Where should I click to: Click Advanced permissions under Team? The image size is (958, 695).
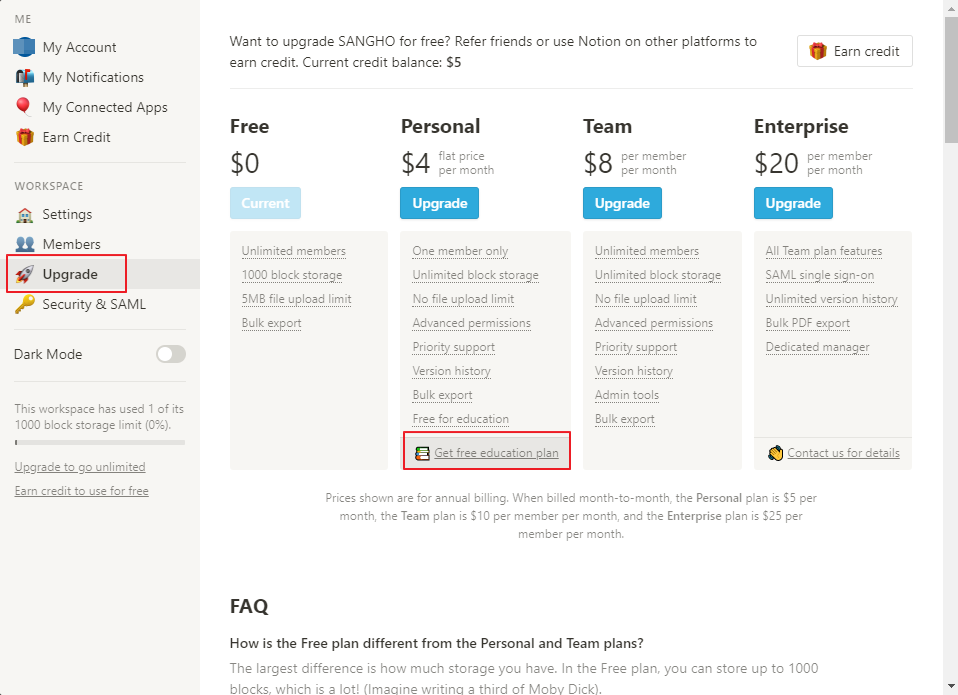[x=654, y=323]
